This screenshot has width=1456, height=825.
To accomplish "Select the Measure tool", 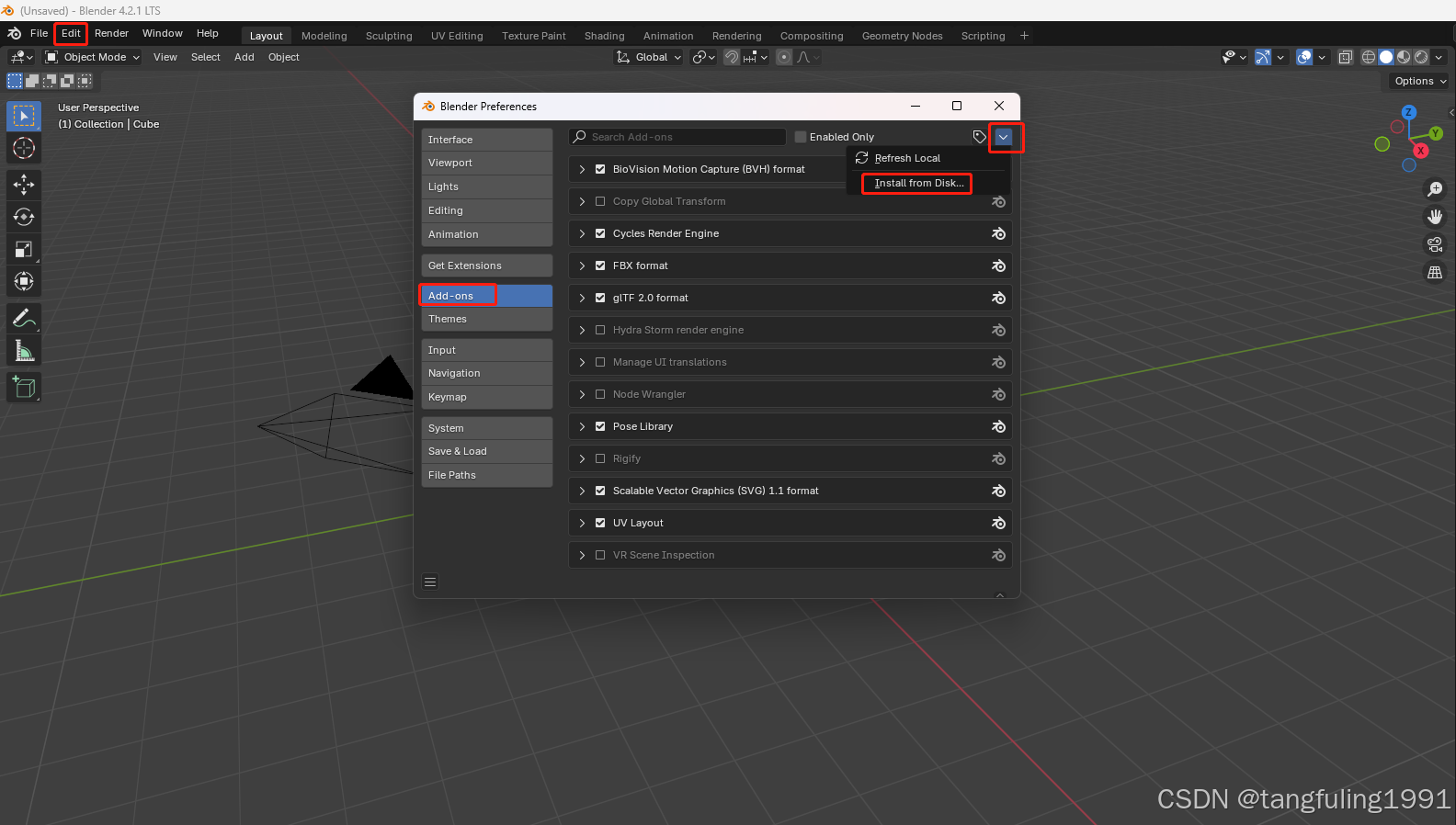I will pos(24,351).
